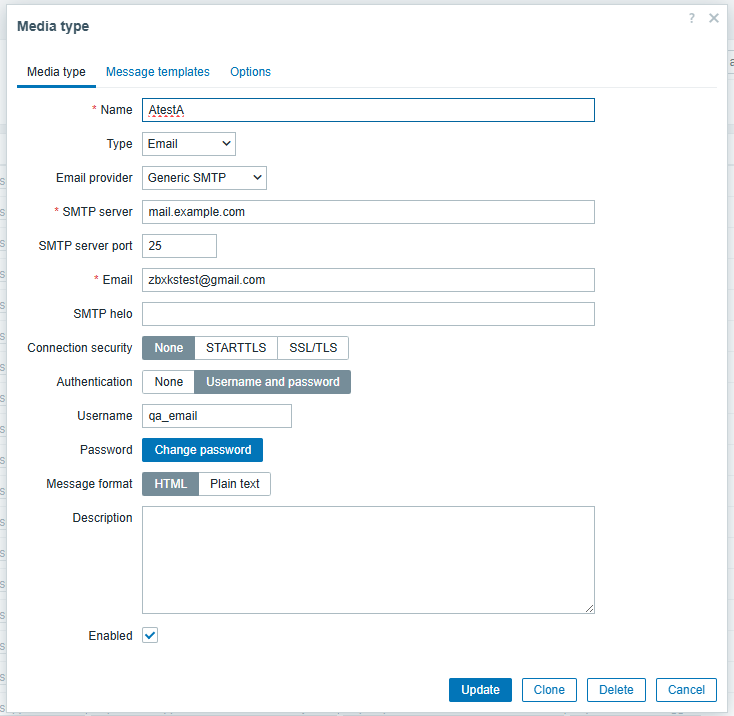Select HTML message format

tap(170, 484)
